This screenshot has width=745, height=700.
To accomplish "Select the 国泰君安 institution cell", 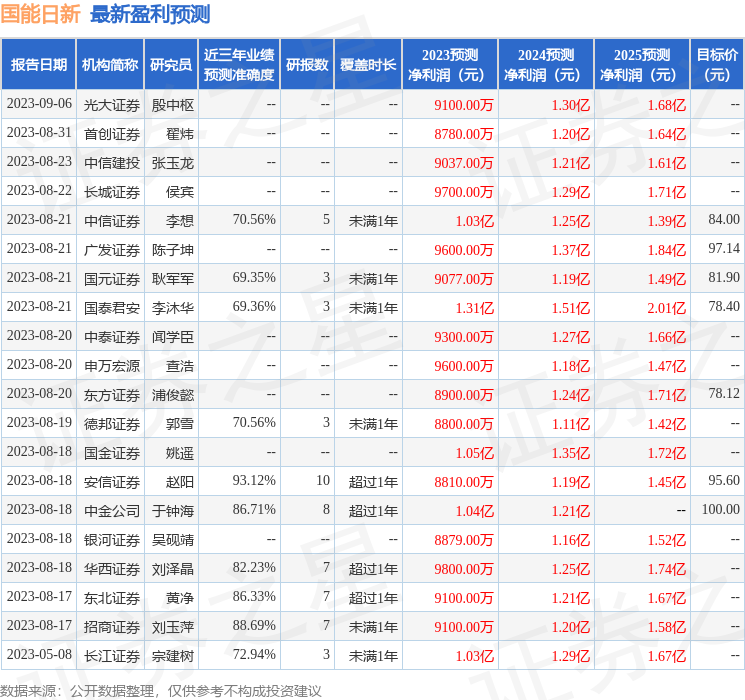I will [112, 308].
